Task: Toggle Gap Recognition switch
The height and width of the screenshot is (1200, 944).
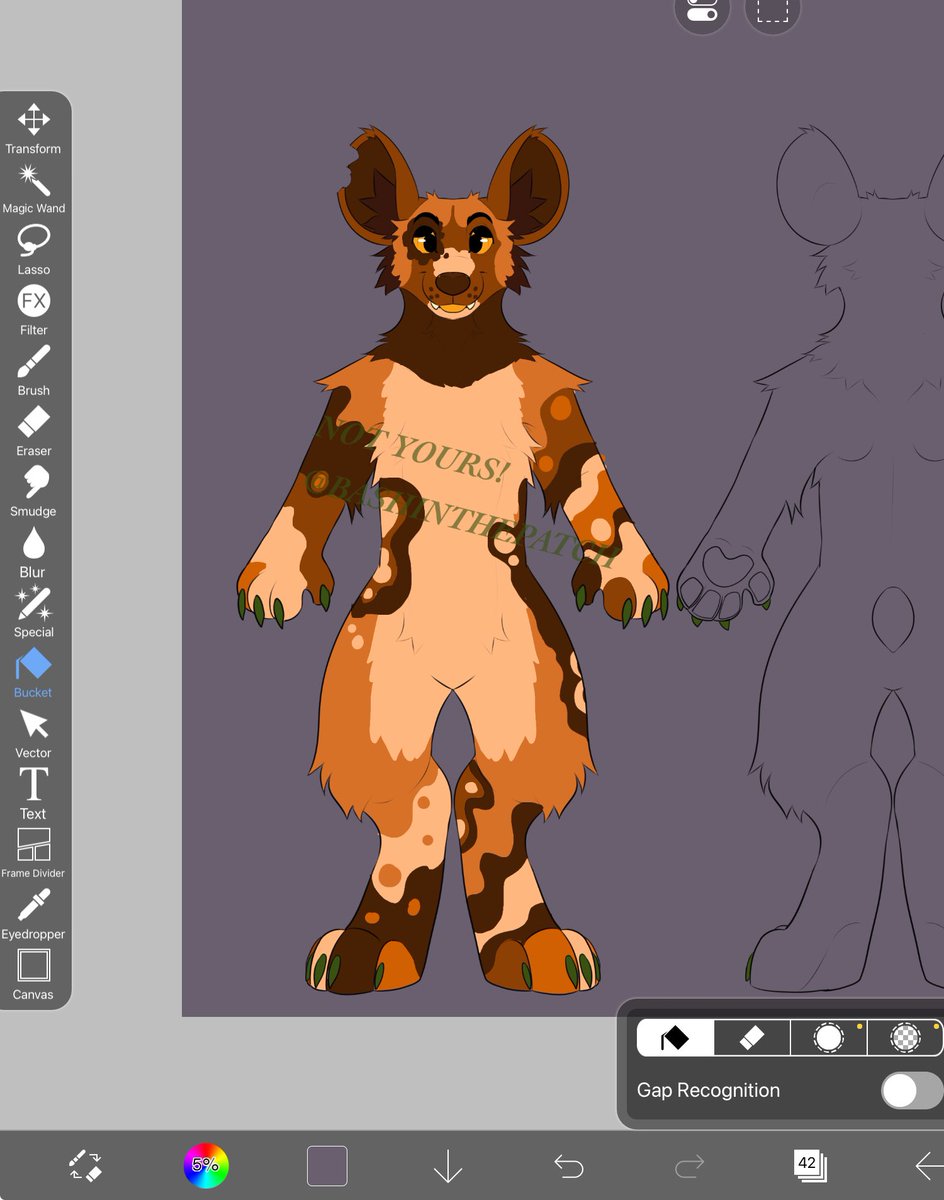Action: coord(911,1090)
